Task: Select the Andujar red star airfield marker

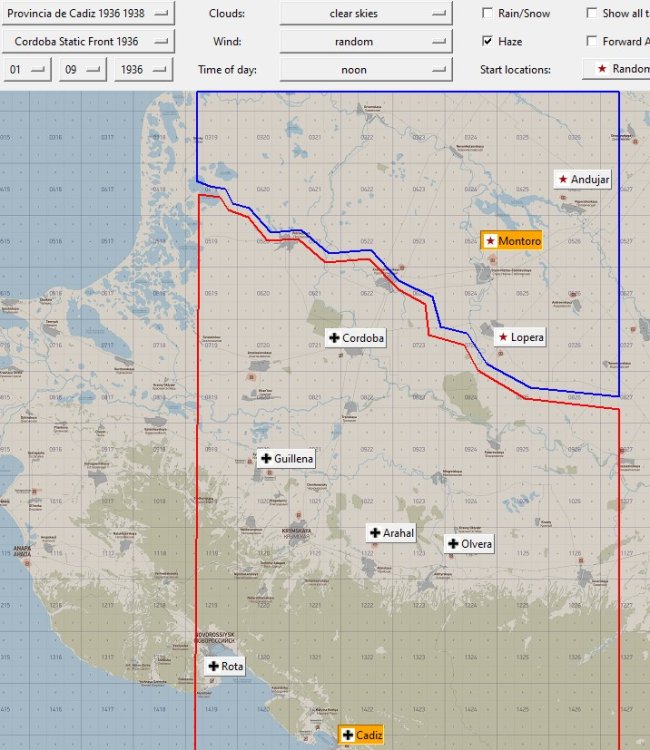Action: point(583,179)
